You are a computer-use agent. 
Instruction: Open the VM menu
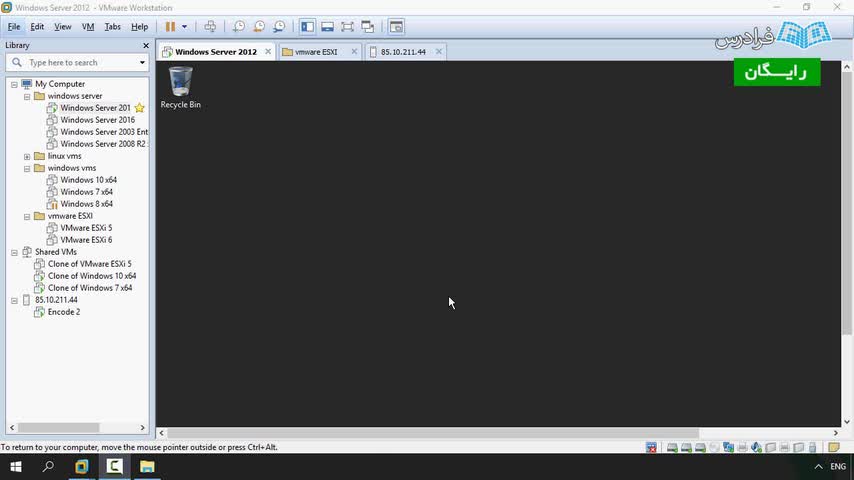point(88,27)
